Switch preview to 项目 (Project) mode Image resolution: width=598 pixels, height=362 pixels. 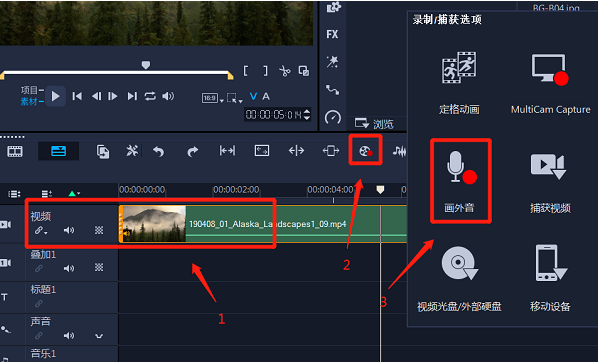[x=29, y=90]
